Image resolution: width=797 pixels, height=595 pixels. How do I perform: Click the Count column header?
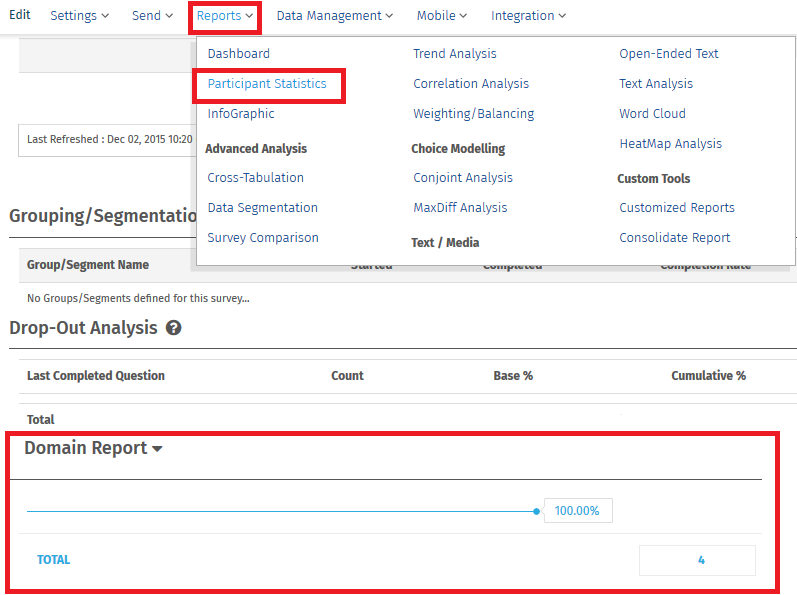tap(347, 375)
